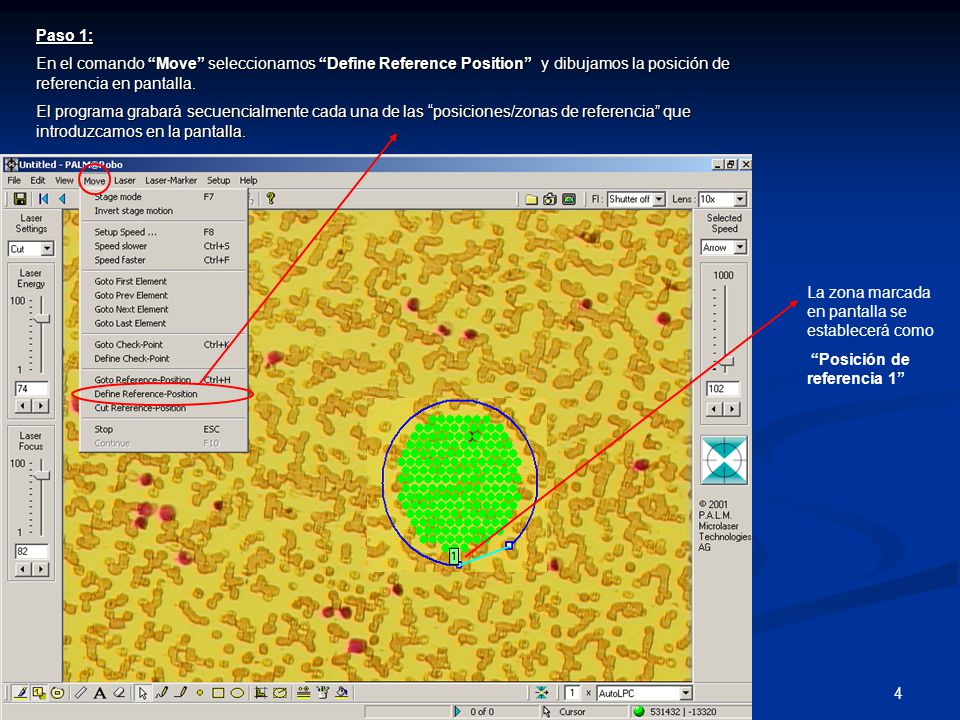
Task: Choose Speed faster menu entry
Action: (x=164, y=260)
